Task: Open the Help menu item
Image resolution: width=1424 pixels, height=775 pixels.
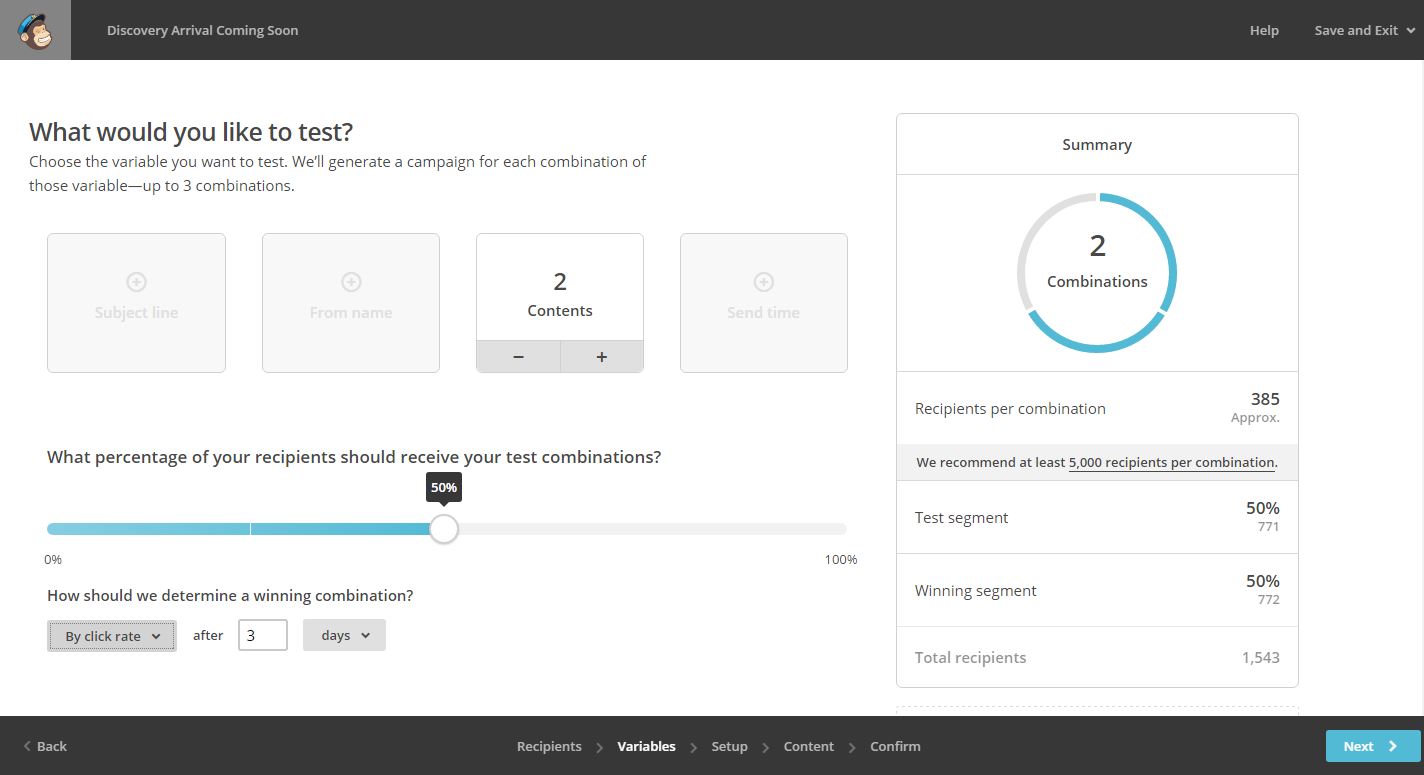Action: click(x=1263, y=30)
